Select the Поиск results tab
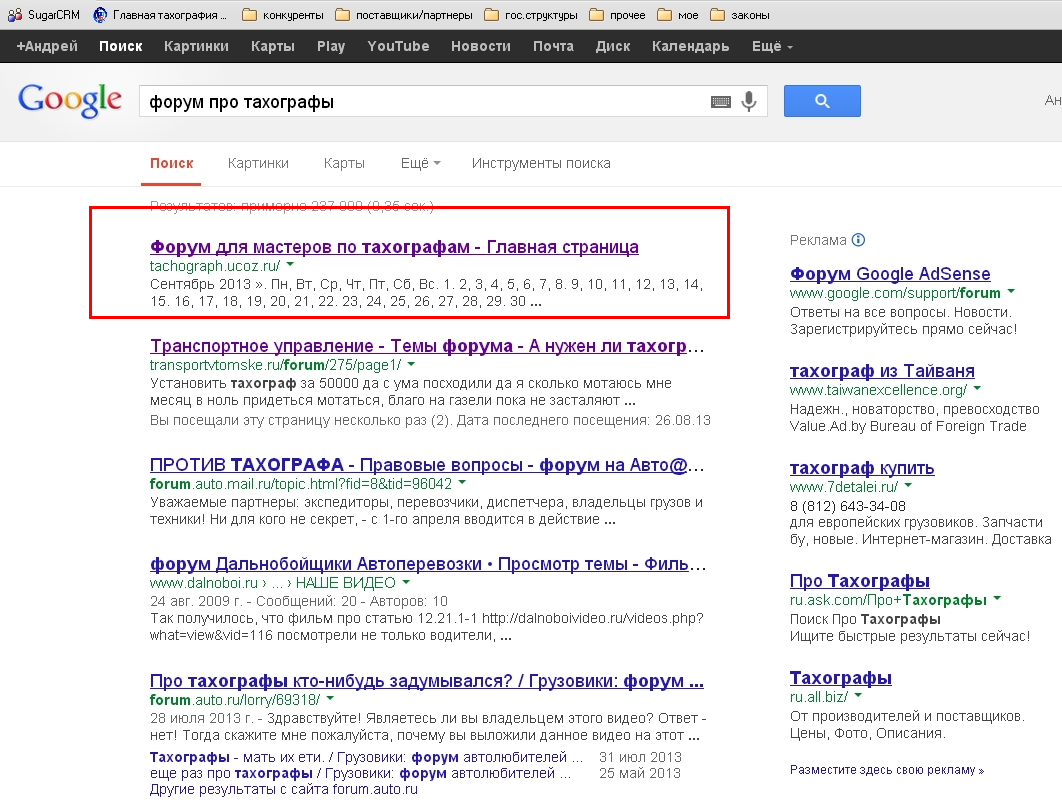Screen dimensions: 1062x812 (x=171, y=163)
